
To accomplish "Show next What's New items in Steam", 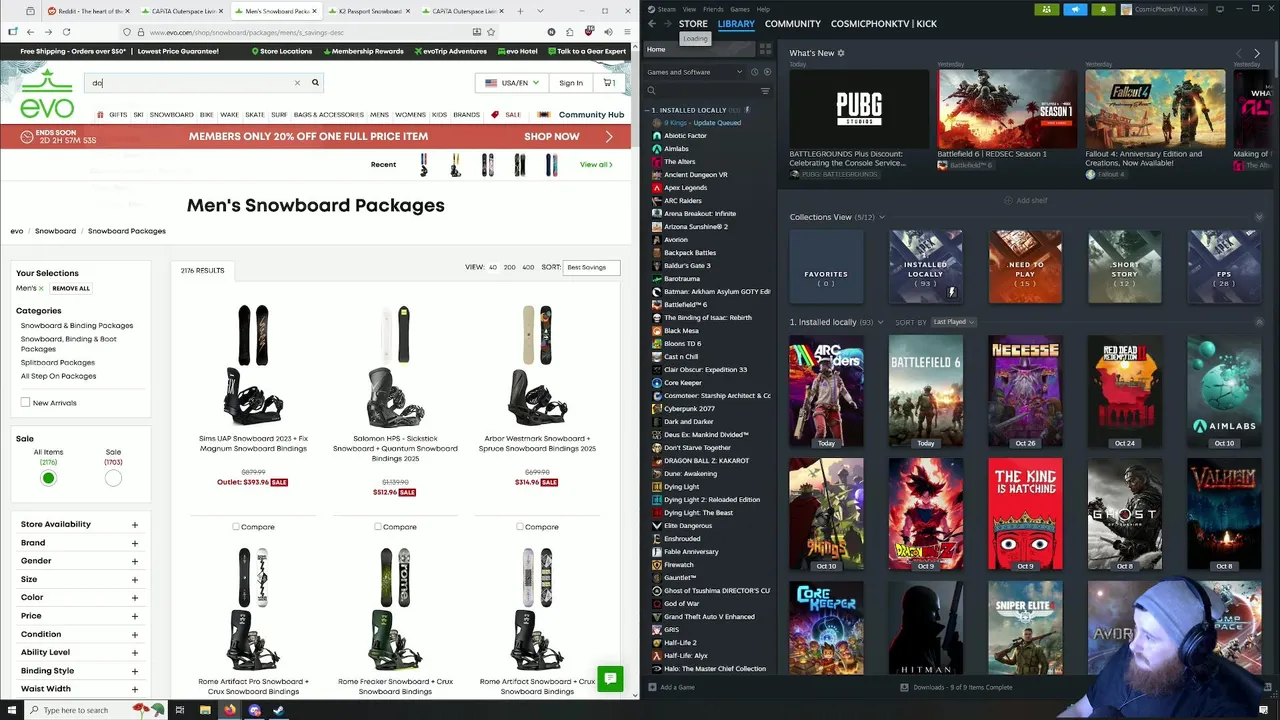I will tap(1257, 53).
